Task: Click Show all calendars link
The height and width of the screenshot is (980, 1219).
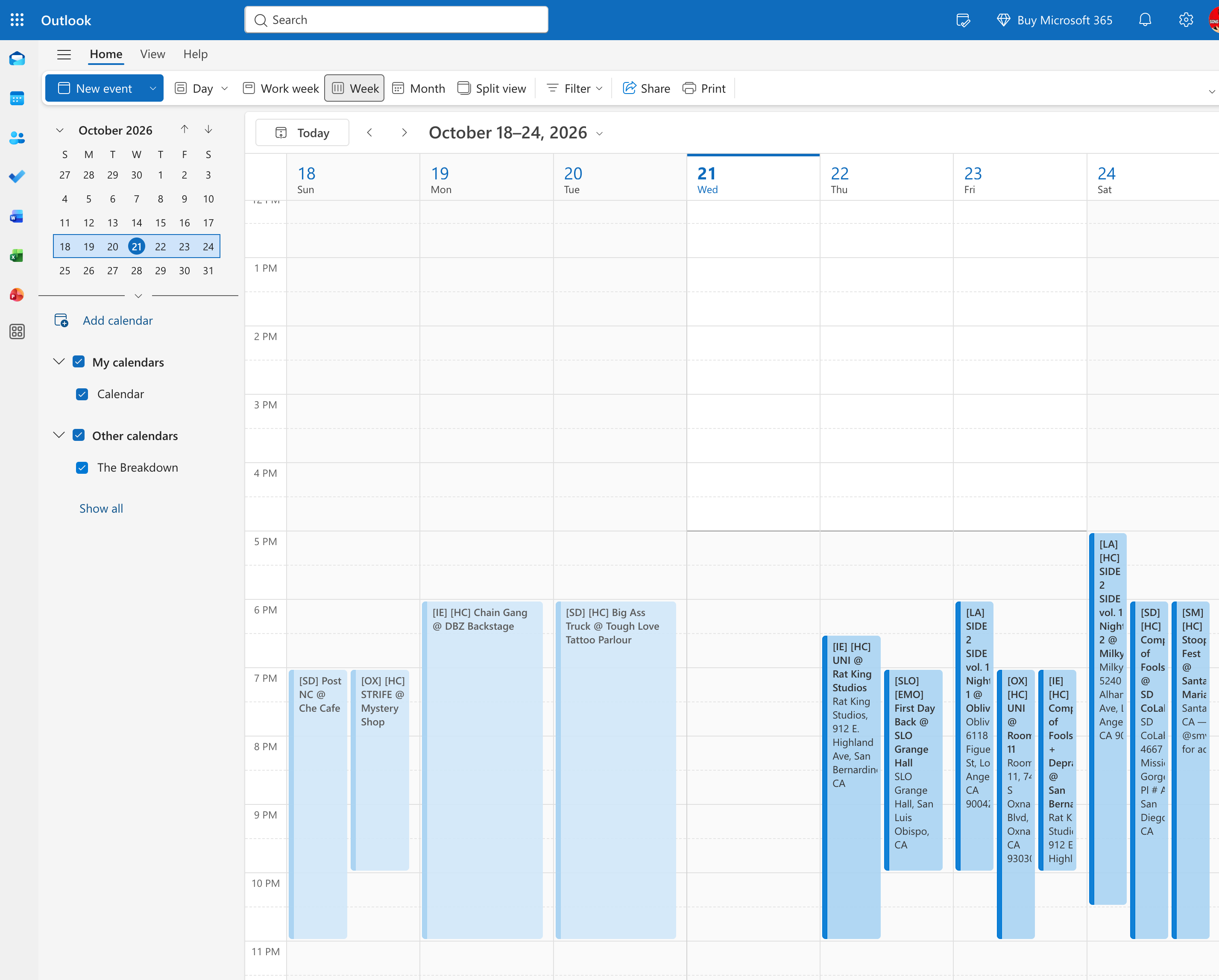Action: point(101,508)
